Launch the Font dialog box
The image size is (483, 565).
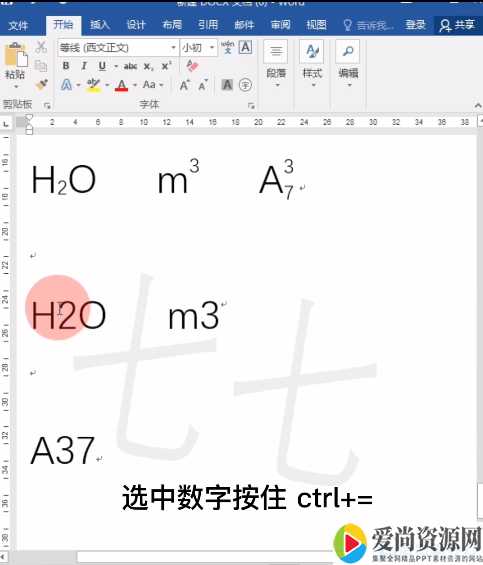(x=251, y=106)
